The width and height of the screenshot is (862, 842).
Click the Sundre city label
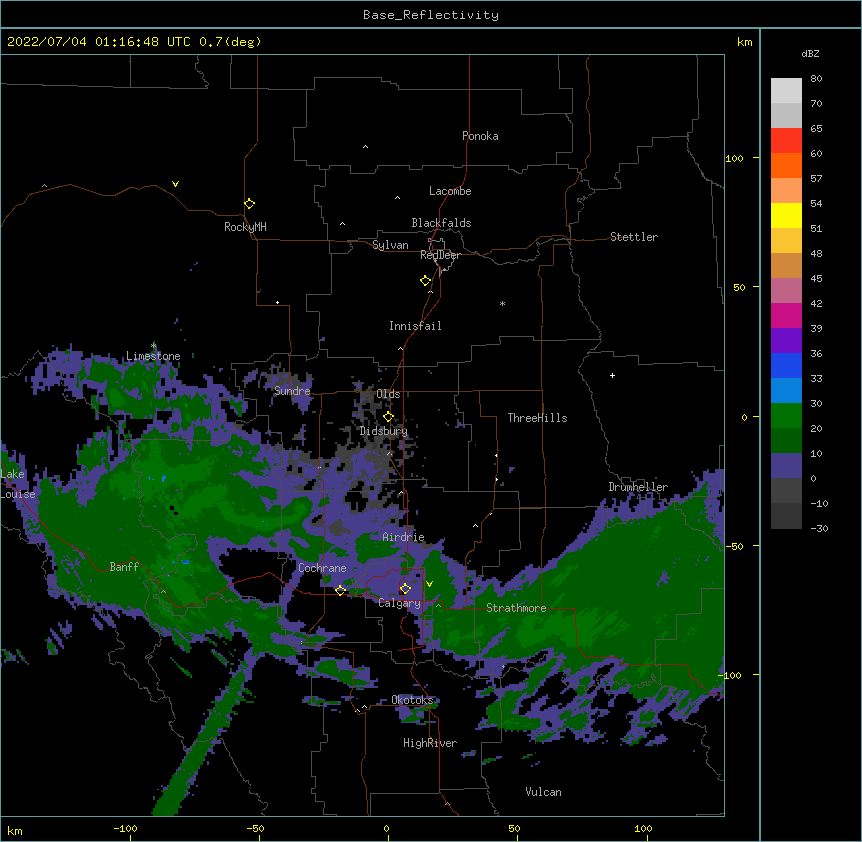292,391
